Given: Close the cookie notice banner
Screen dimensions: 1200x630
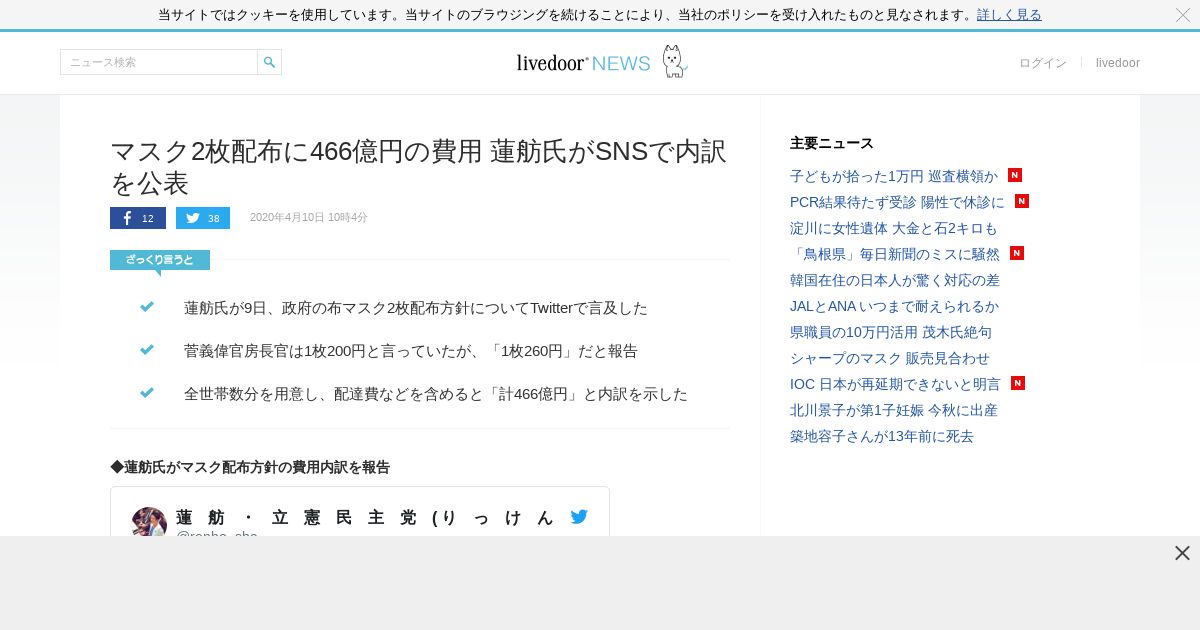Looking at the screenshot, I should point(1182,15).
